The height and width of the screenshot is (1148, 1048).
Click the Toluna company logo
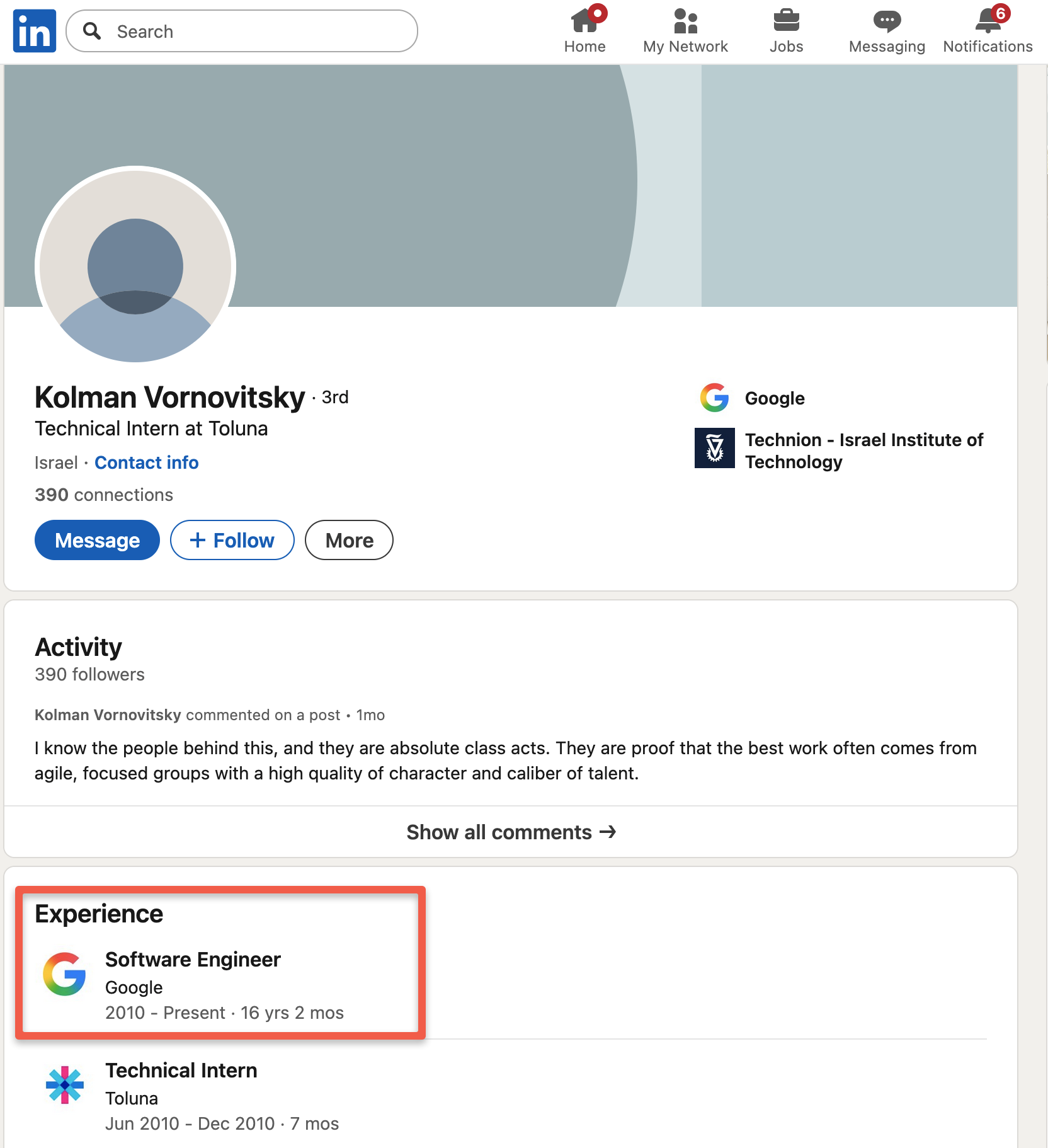tap(64, 1085)
